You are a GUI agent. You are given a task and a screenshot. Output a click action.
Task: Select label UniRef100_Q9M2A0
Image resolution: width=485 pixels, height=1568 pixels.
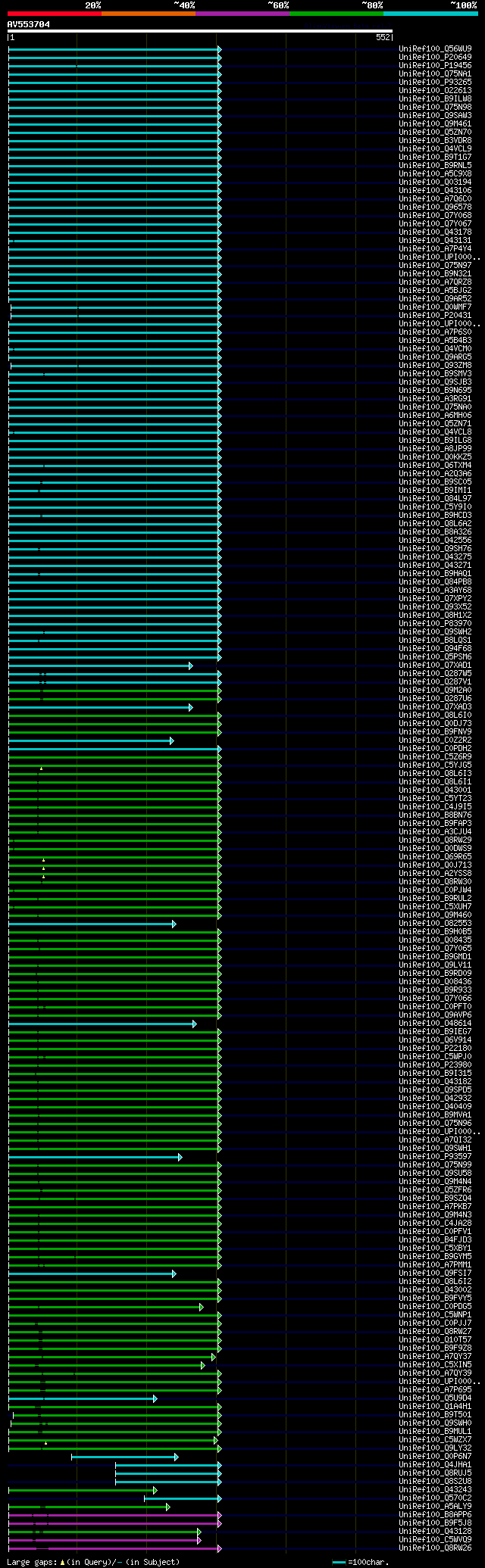tap(435, 690)
